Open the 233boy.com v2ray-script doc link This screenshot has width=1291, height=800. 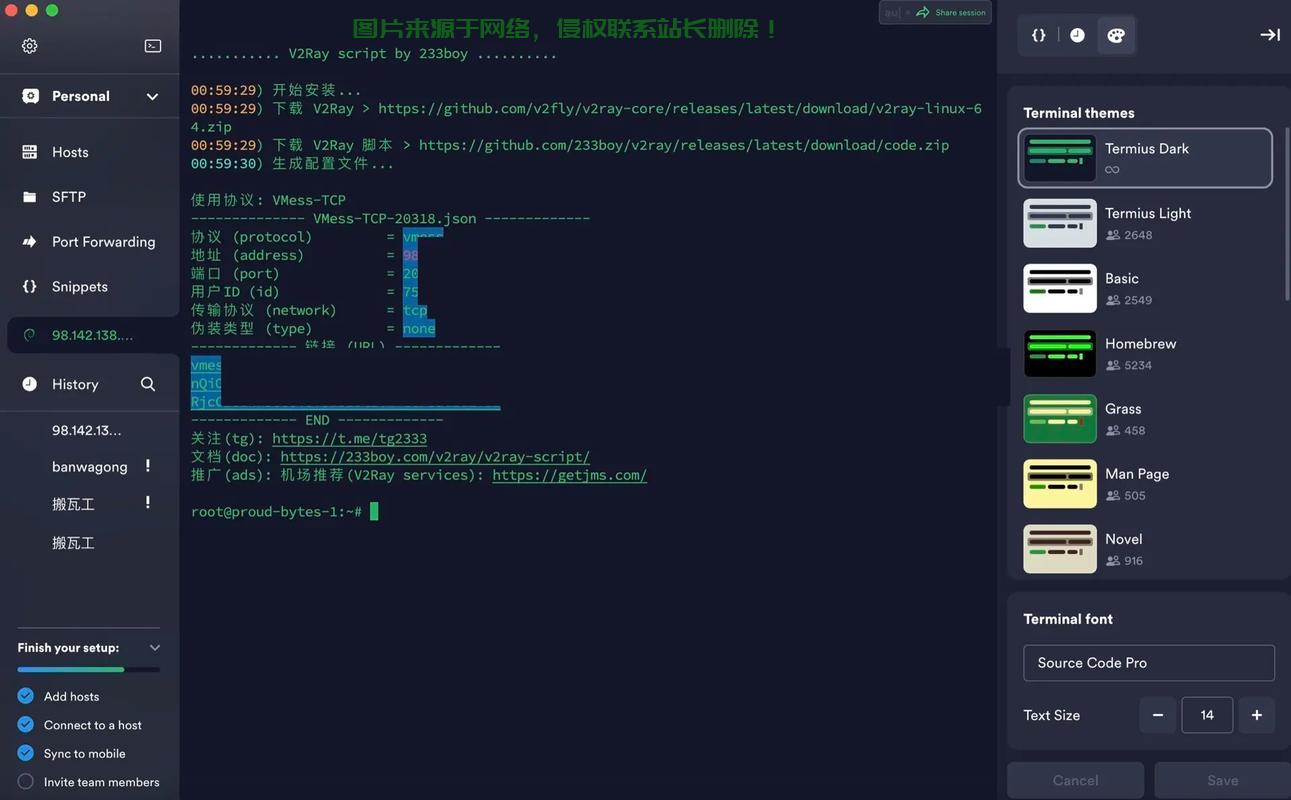435,456
